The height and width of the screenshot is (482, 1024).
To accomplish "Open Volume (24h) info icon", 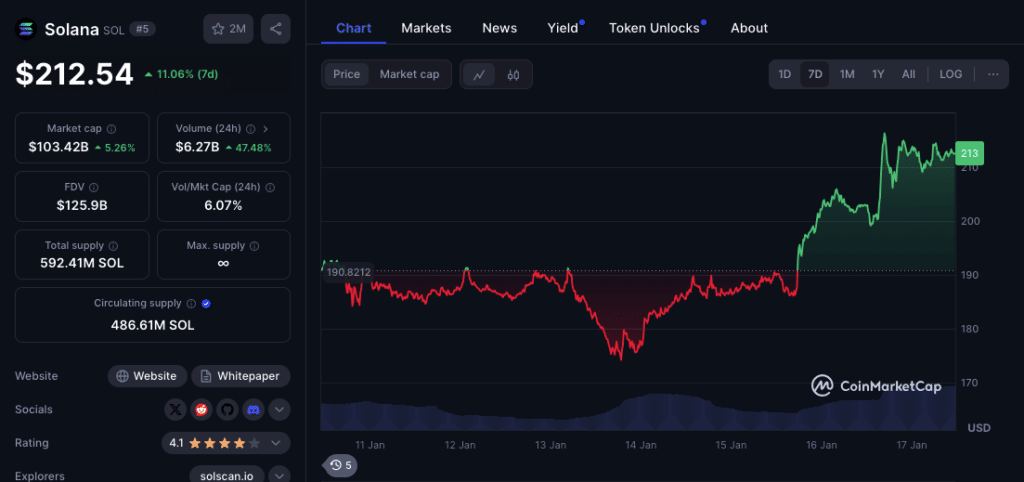I will (250, 129).
